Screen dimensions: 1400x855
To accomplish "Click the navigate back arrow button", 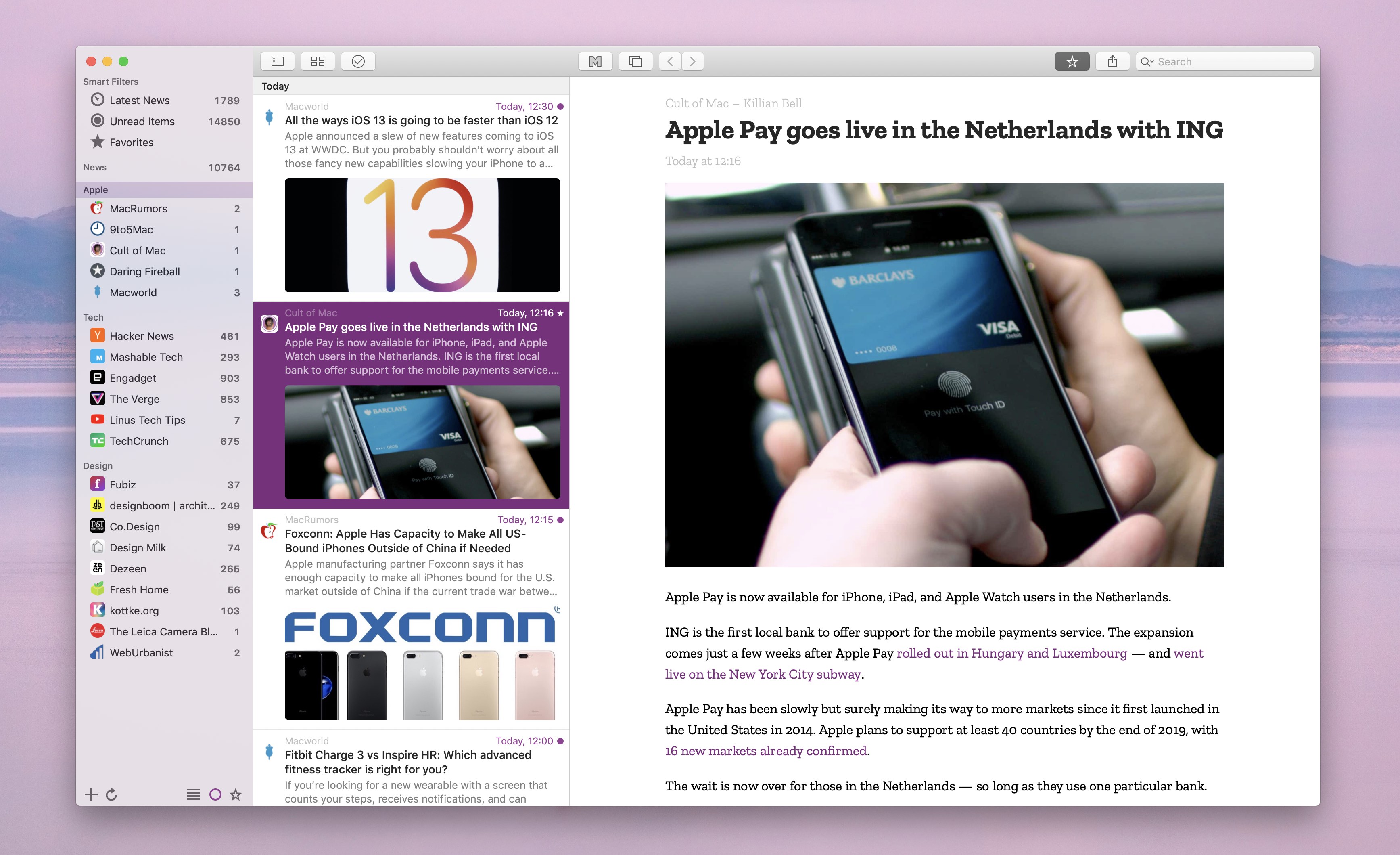I will (673, 61).
